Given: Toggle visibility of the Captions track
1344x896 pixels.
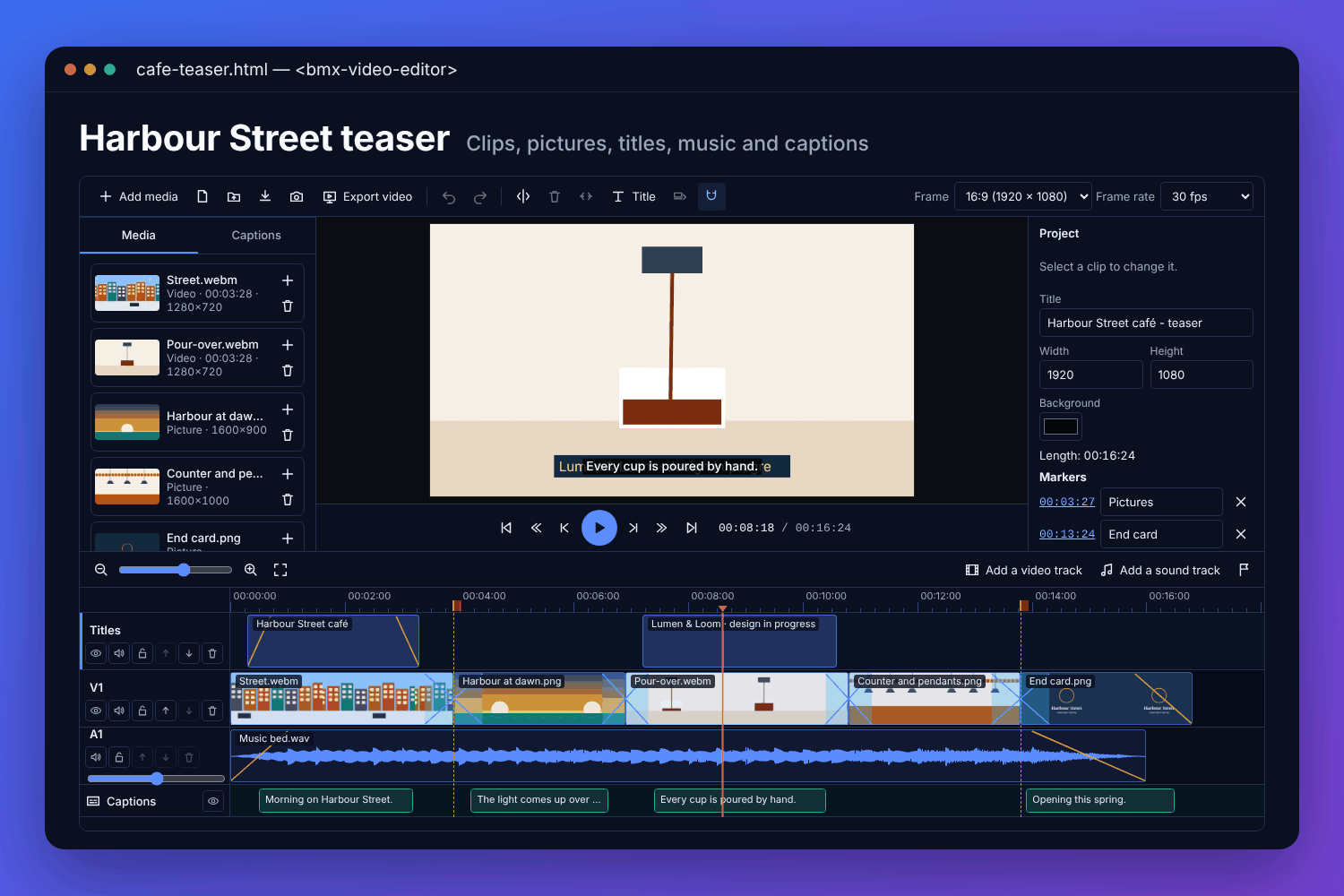Looking at the screenshot, I should 213,801.
